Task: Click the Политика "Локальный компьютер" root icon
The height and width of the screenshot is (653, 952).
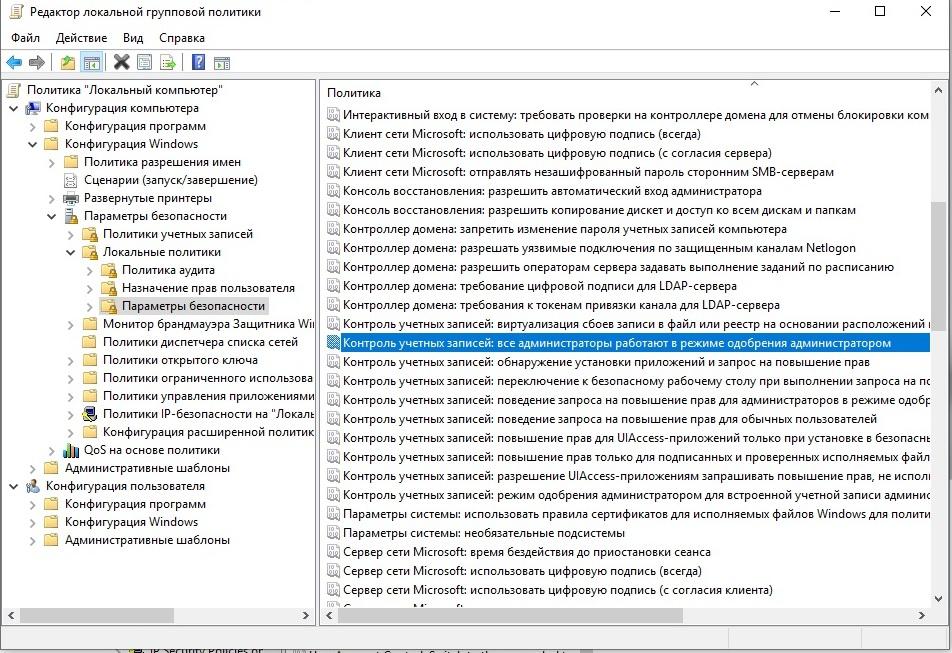Action: point(14,90)
